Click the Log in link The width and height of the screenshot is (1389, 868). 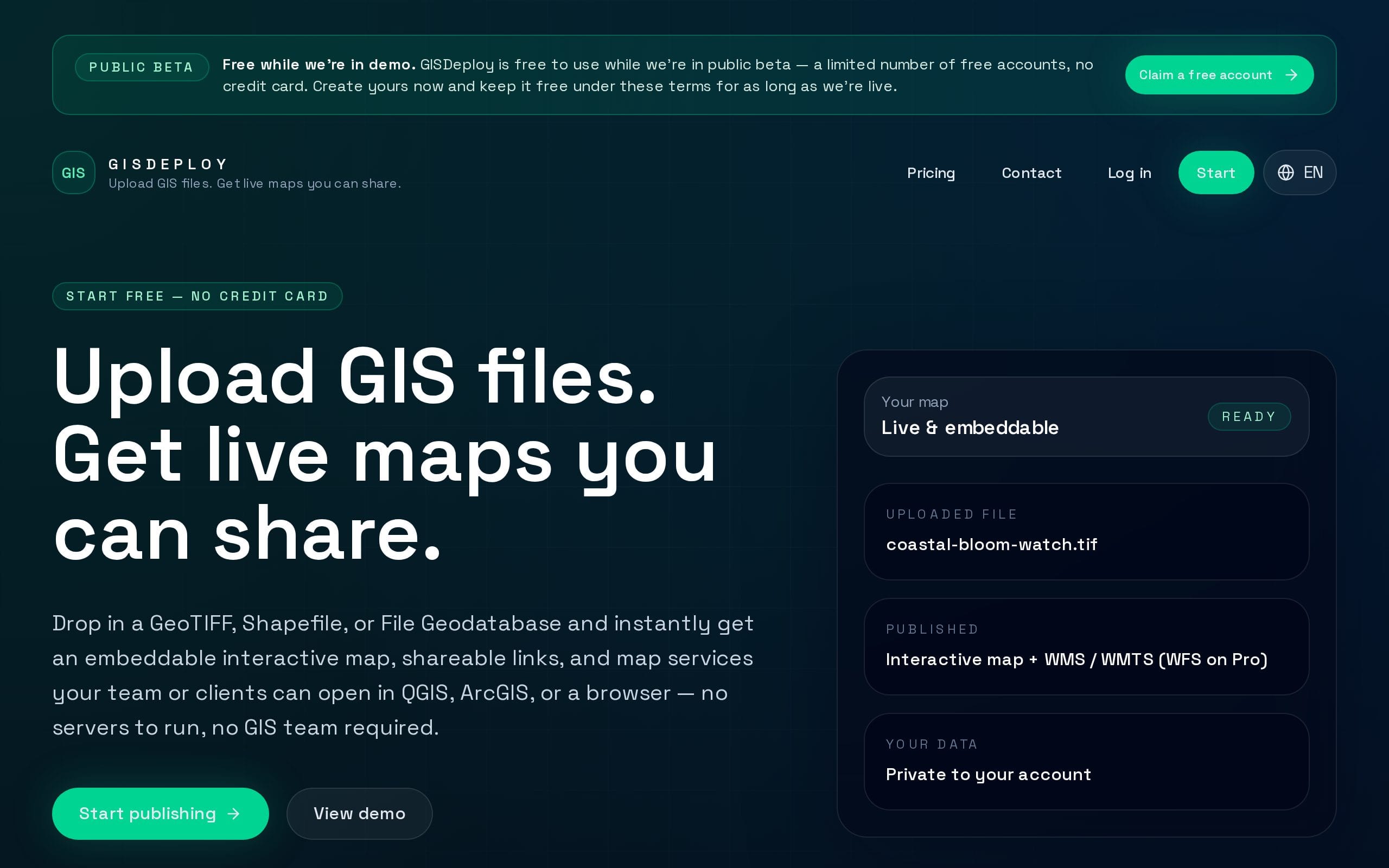tap(1129, 173)
